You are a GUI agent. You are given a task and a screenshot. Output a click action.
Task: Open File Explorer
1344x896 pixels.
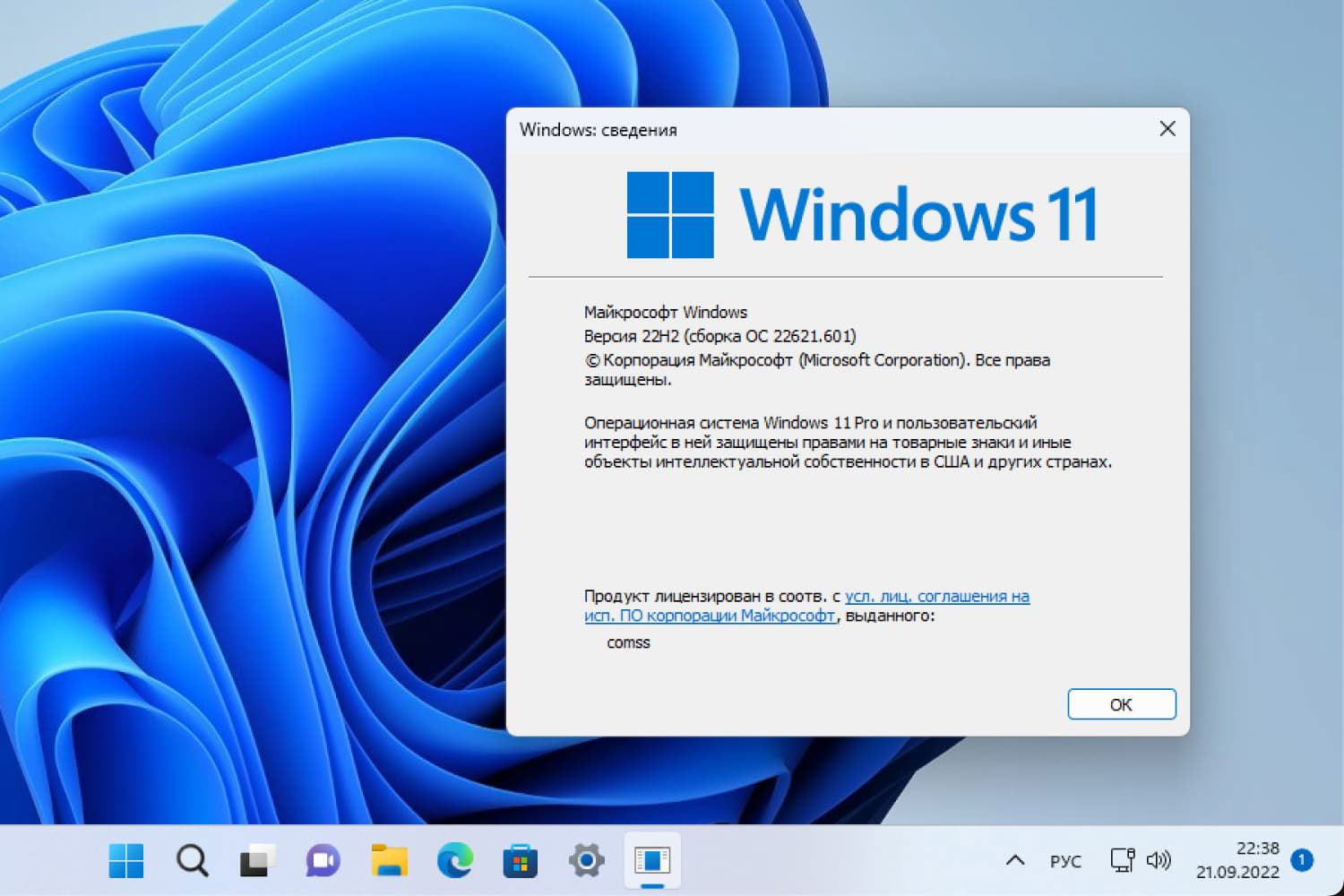(388, 860)
